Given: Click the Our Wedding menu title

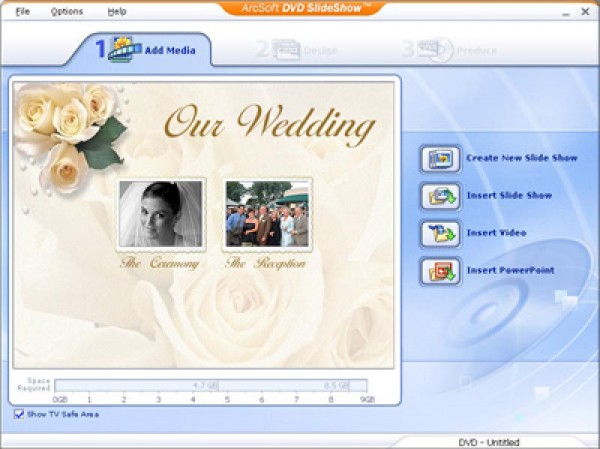Looking at the screenshot, I should [270, 124].
